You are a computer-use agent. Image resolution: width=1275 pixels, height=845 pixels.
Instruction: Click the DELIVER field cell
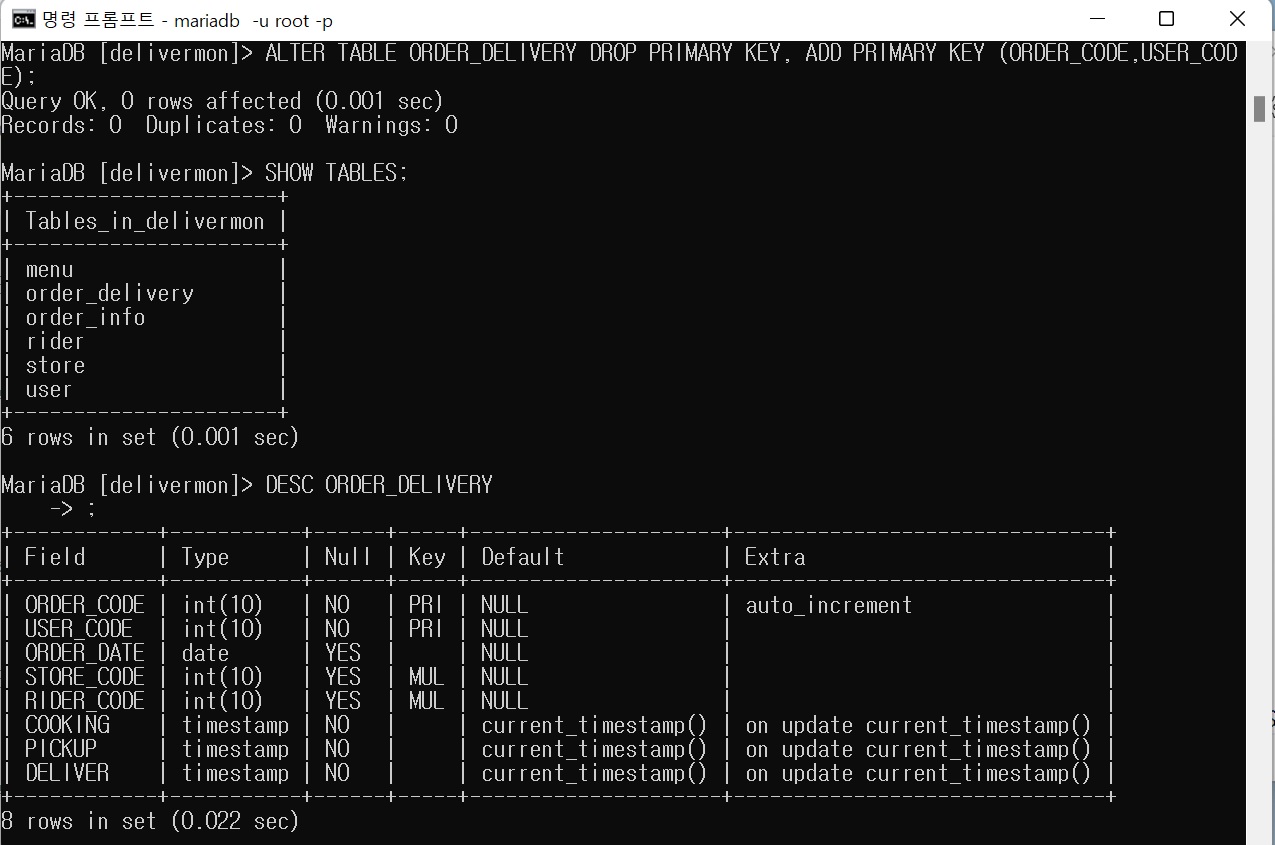coord(67,773)
